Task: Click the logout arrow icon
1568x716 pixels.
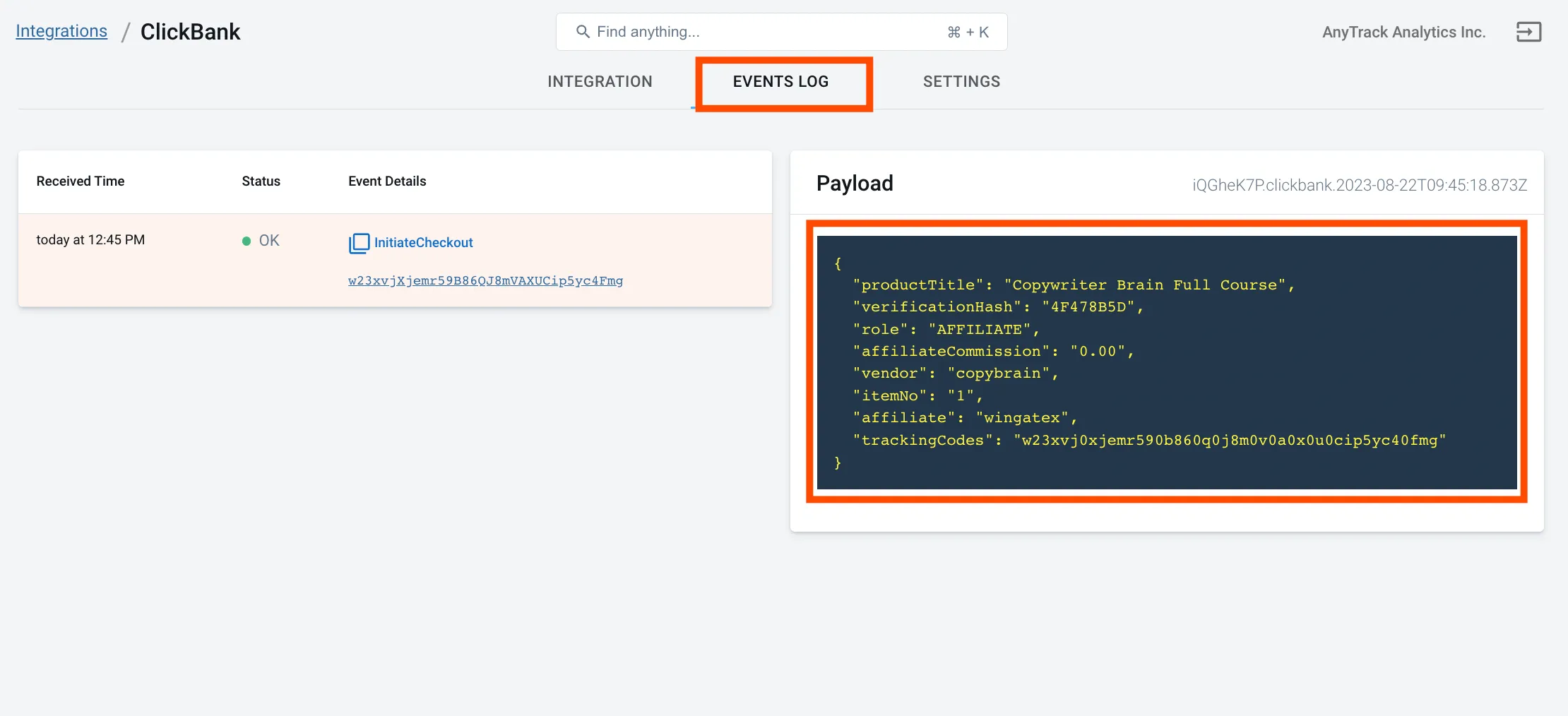Action: click(x=1528, y=32)
